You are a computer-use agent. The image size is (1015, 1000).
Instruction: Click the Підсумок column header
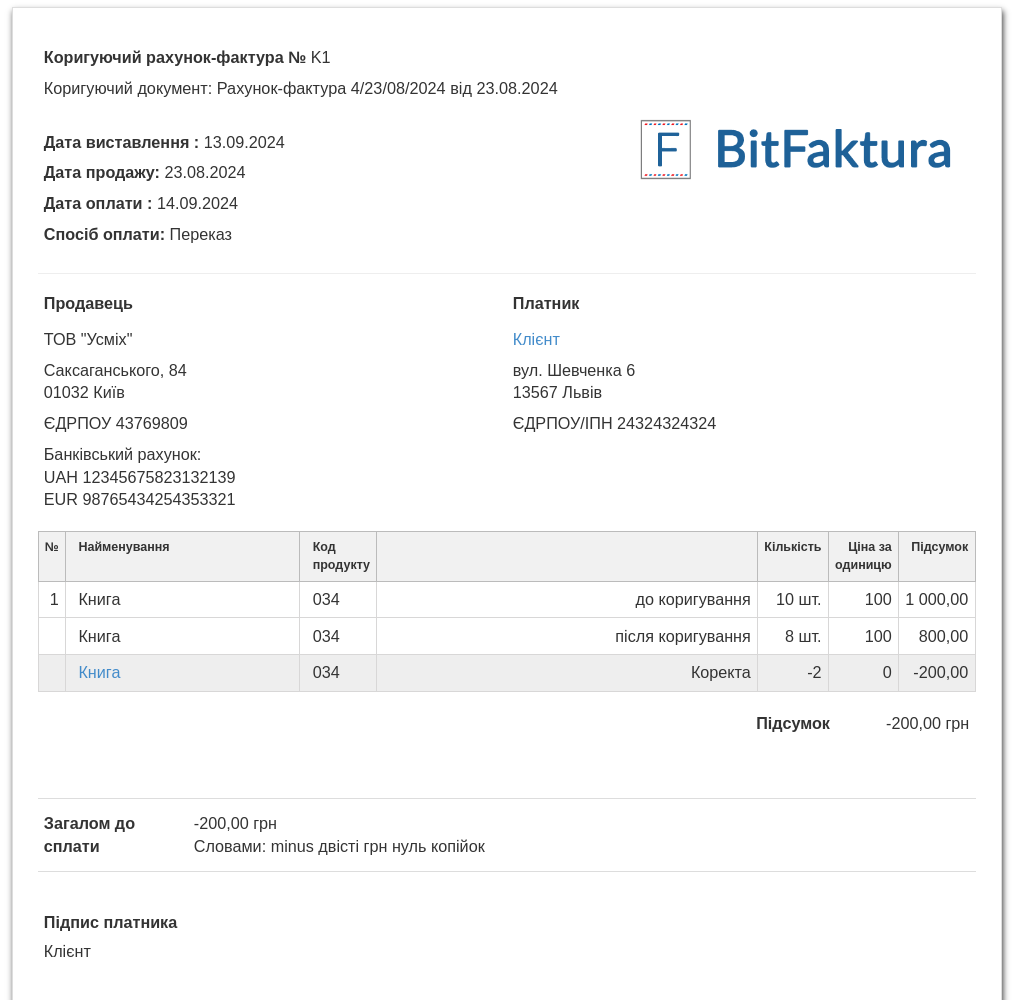[939, 547]
